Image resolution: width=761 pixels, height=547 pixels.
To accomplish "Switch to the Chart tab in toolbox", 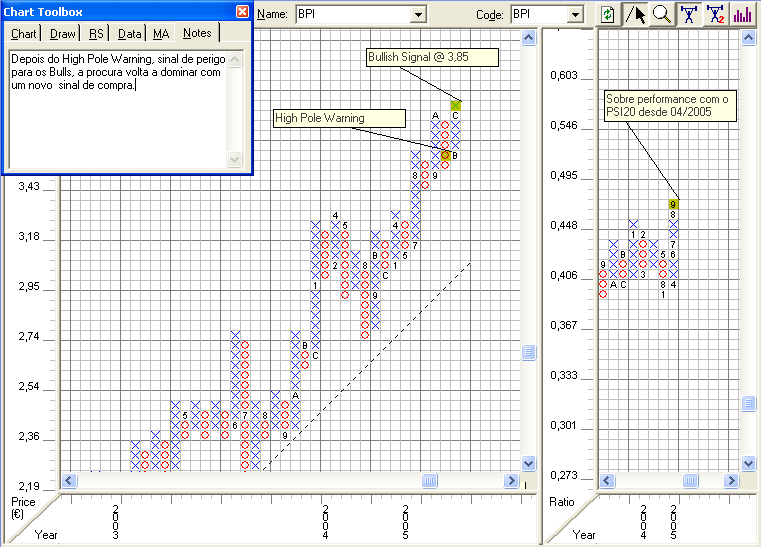I will coord(24,34).
